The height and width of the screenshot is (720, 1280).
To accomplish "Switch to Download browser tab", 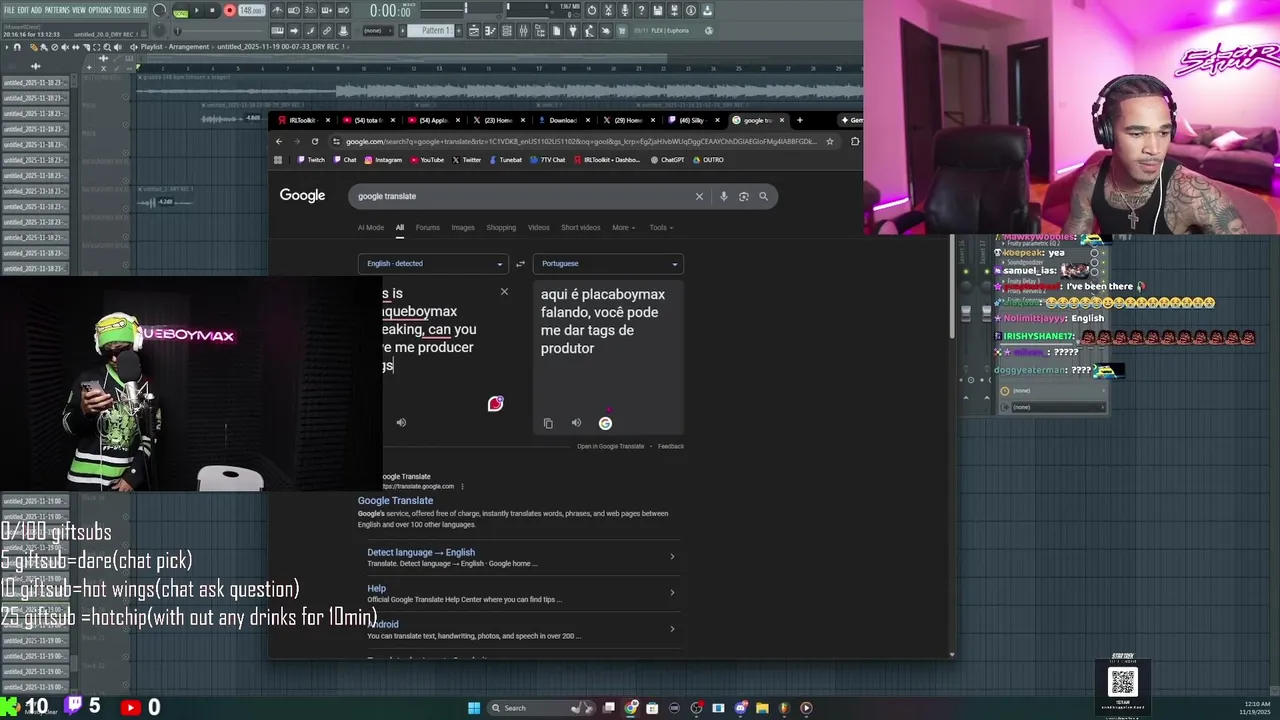I will pyautogui.click(x=563, y=120).
